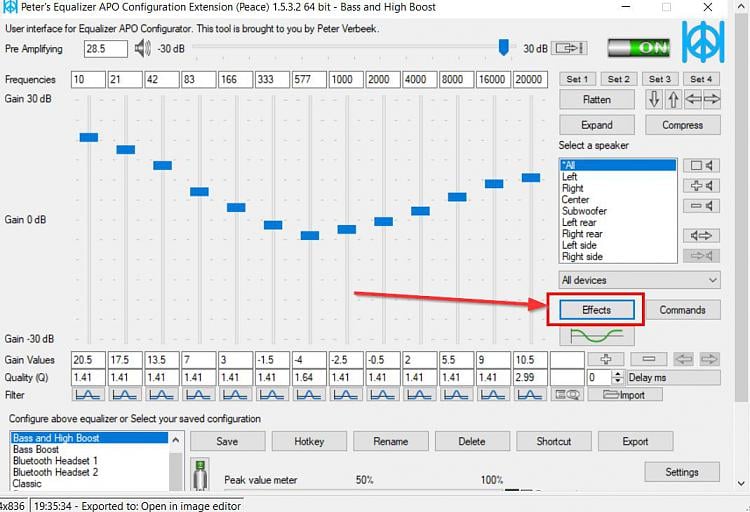Click the filter search icon beside Import
Screen dimensions: 750x512
(x=567, y=395)
